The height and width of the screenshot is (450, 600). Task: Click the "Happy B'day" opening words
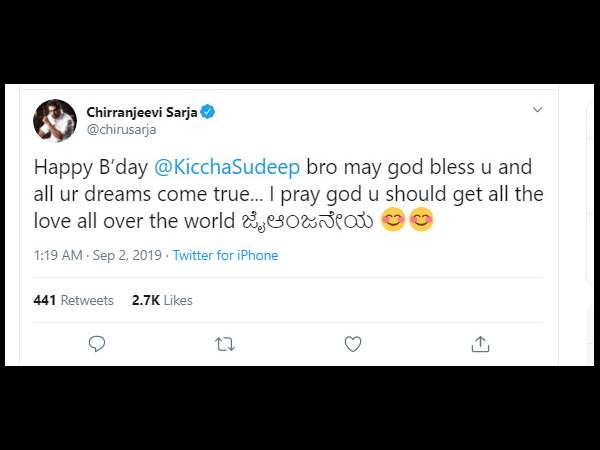pyautogui.click(x=91, y=168)
